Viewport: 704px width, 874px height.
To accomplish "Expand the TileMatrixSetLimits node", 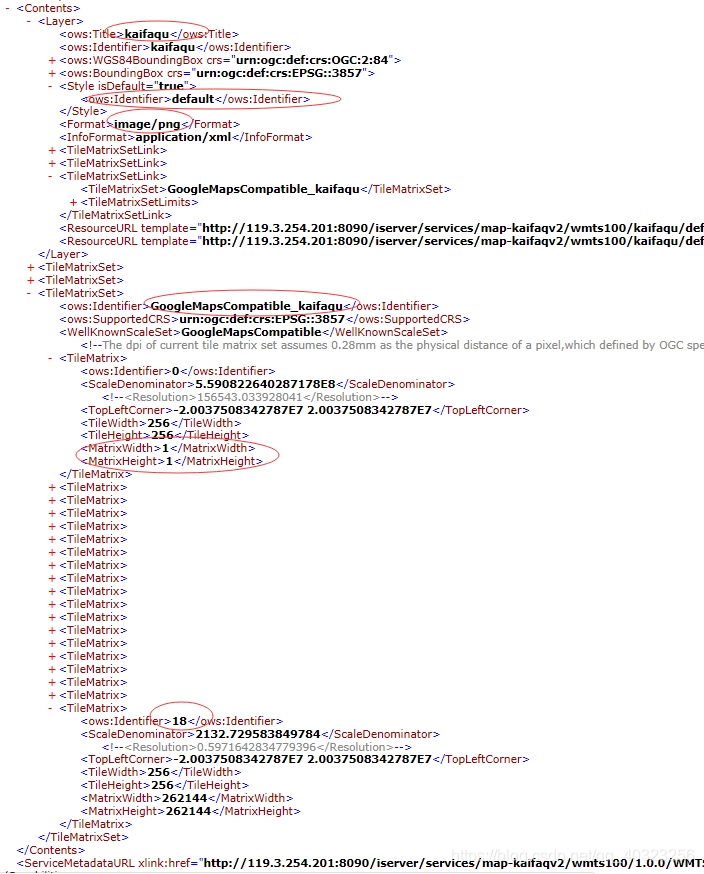I will click(73, 202).
